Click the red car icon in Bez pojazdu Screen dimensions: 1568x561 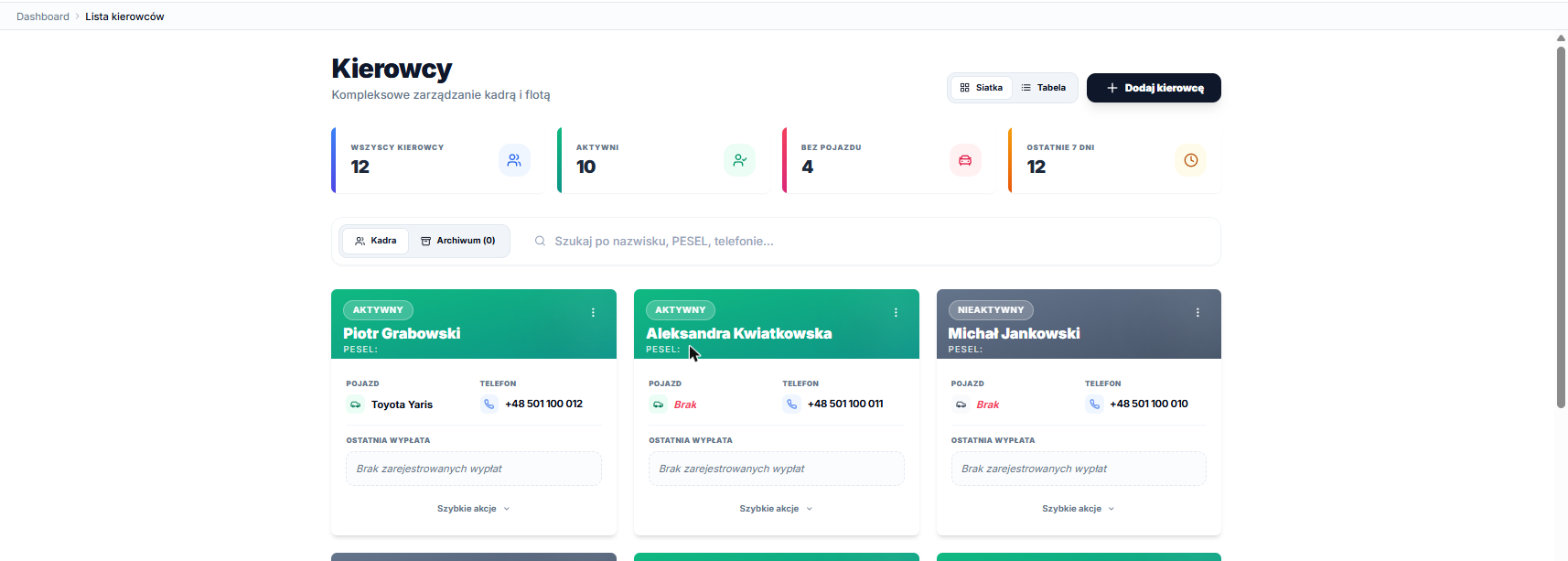pos(965,160)
